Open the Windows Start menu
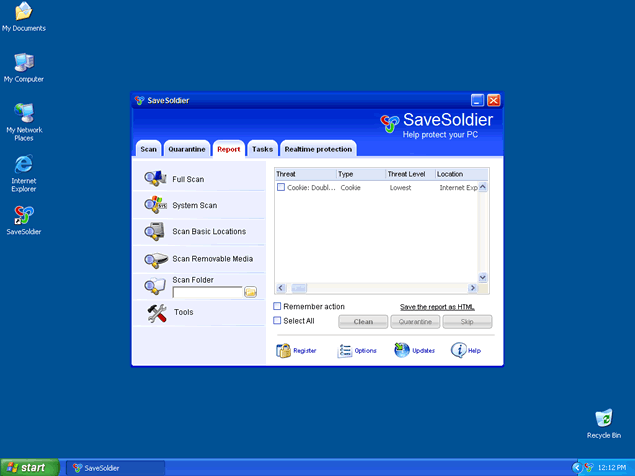Image resolution: width=635 pixels, height=476 pixels. pyautogui.click(x=27, y=467)
